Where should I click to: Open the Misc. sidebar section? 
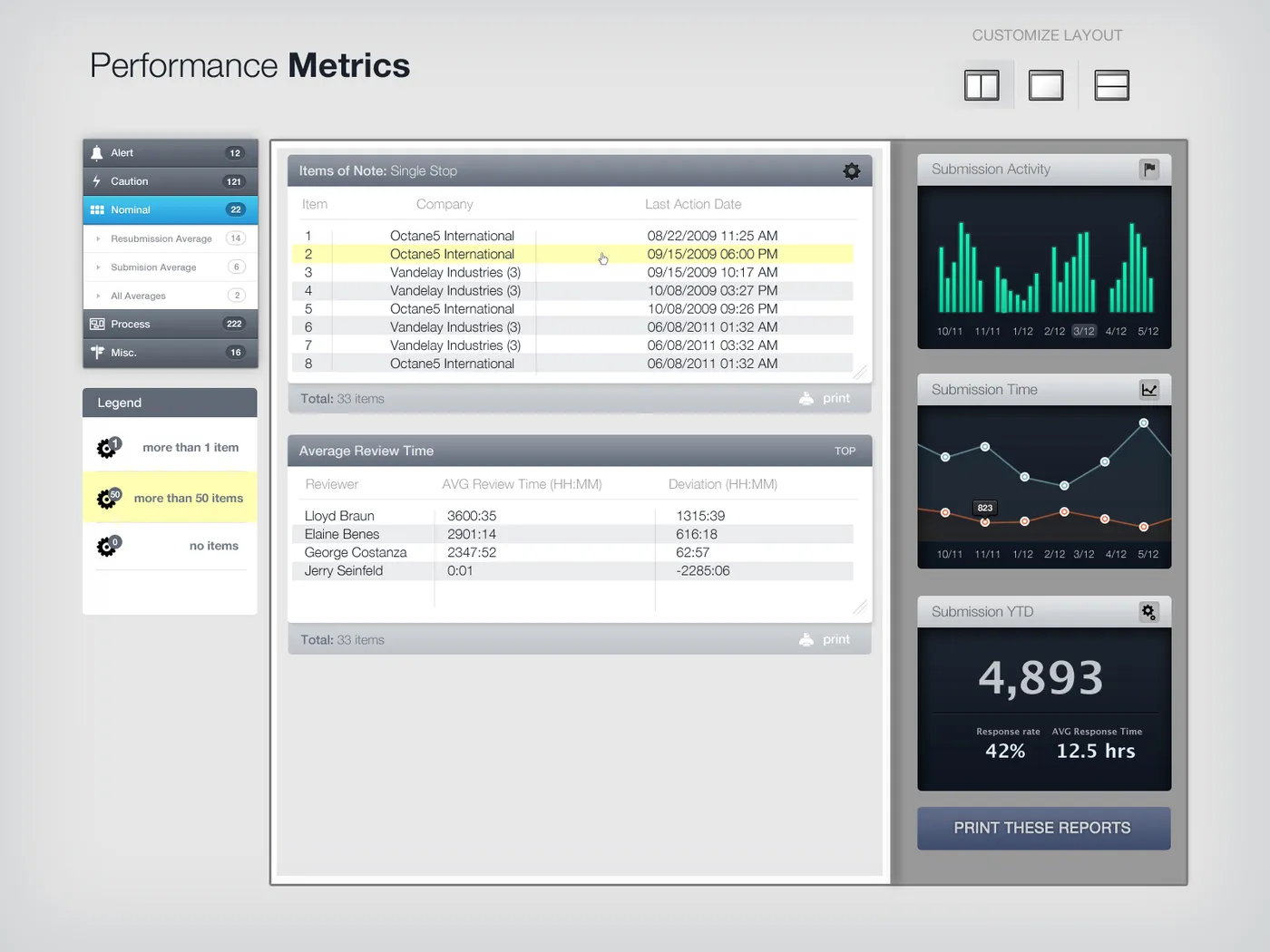pyautogui.click(x=171, y=352)
